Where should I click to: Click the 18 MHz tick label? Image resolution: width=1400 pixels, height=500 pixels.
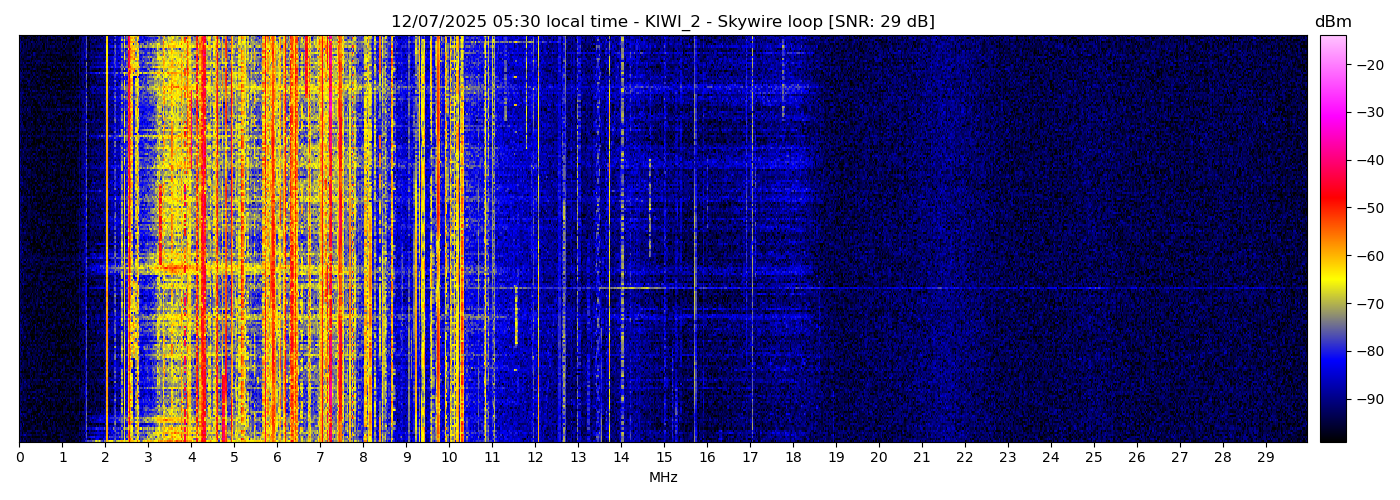pyautogui.click(x=793, y=458)
